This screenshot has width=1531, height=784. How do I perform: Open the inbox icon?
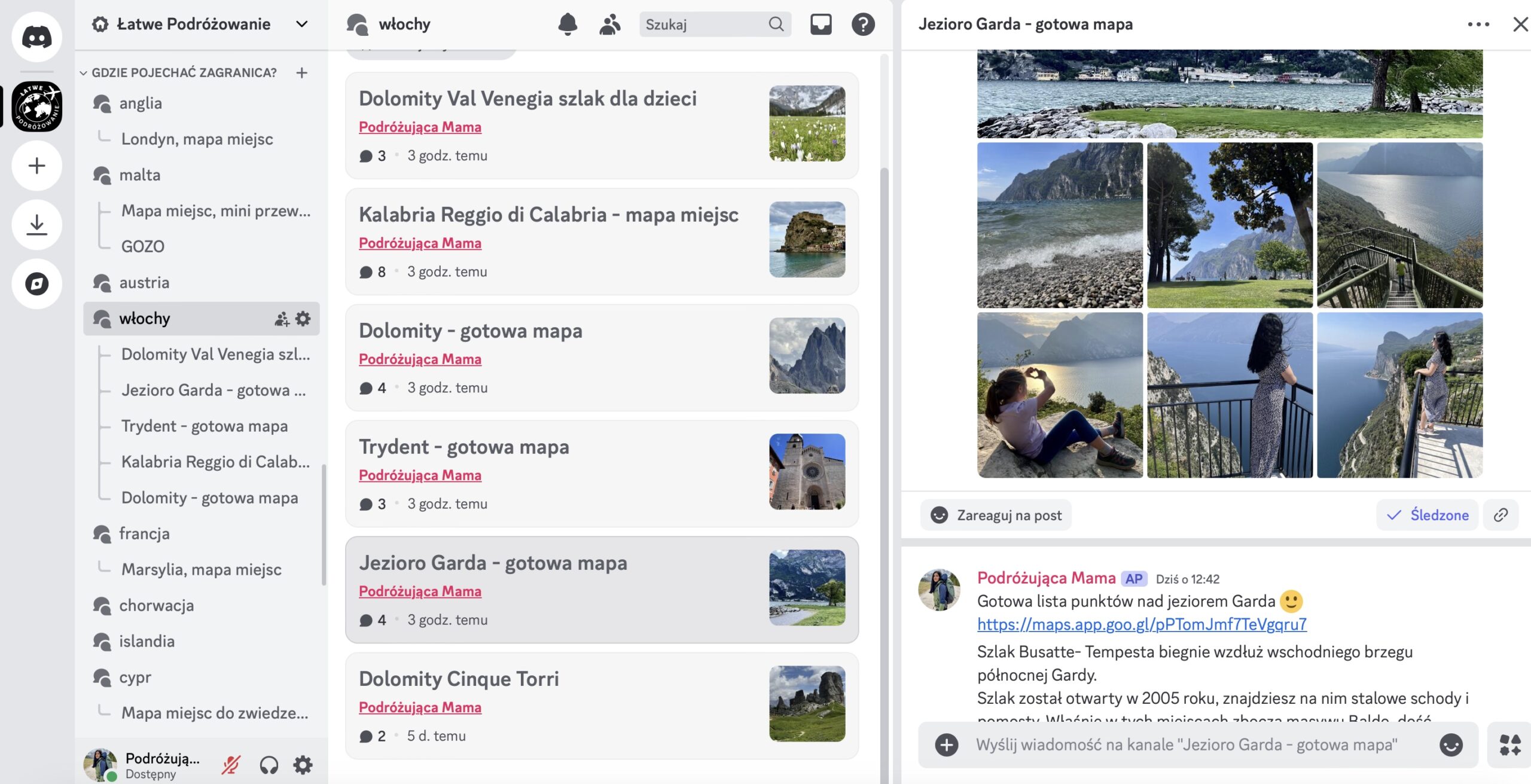[x=821, y=25]
